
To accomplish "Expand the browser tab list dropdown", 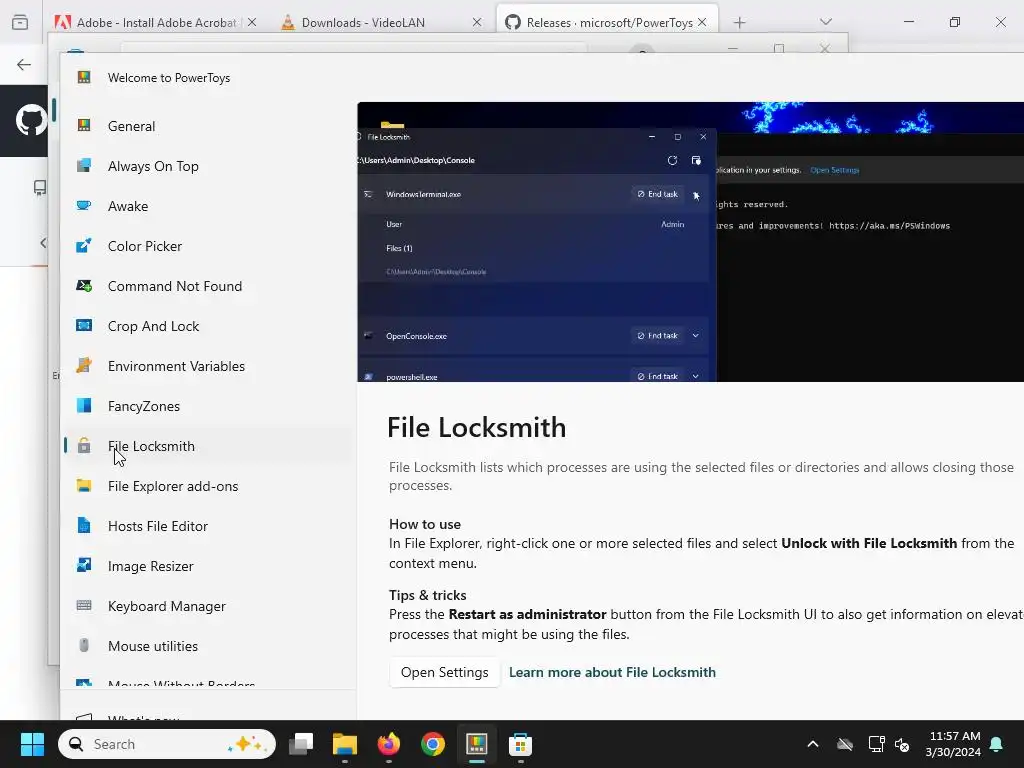I will tap(825, 22).
